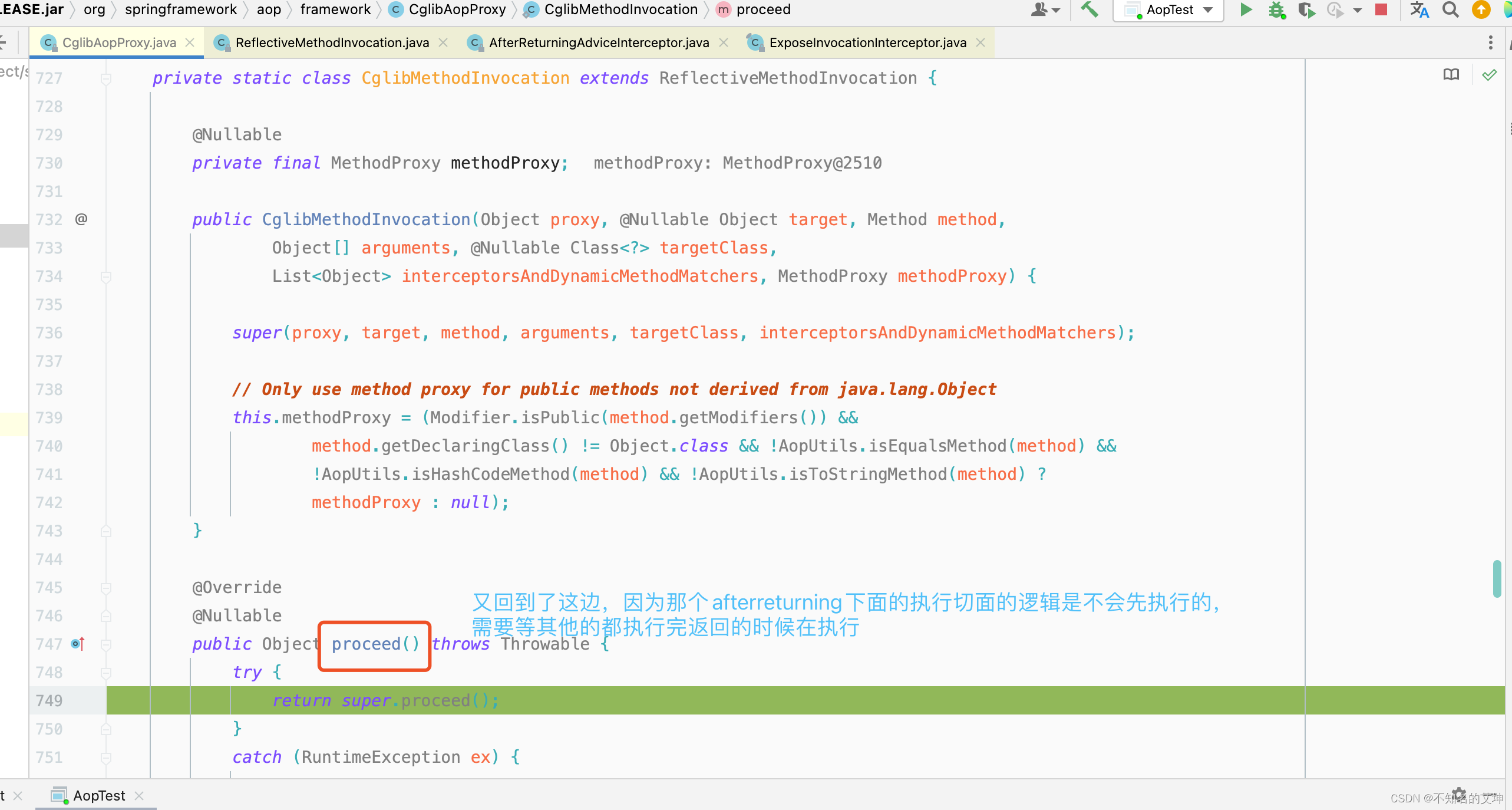The image size is (1512, 810).
Task: Click the @ gutter marker on line 732
Action: point(81,219)
